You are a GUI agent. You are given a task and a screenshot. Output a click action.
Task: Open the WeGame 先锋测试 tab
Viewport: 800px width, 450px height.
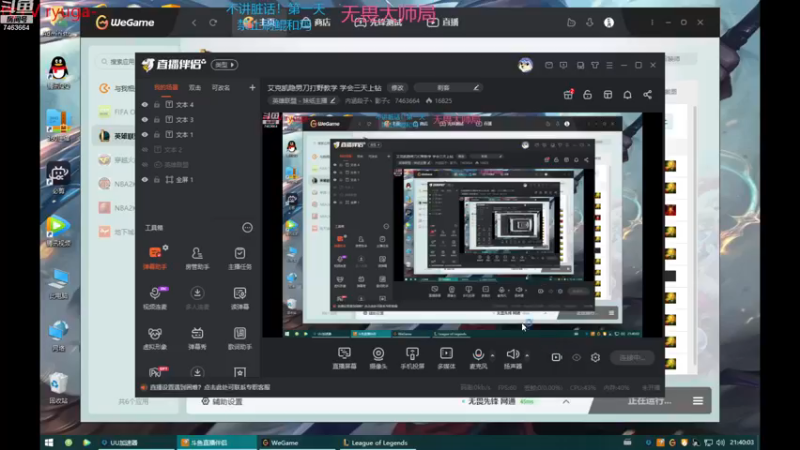378,22
